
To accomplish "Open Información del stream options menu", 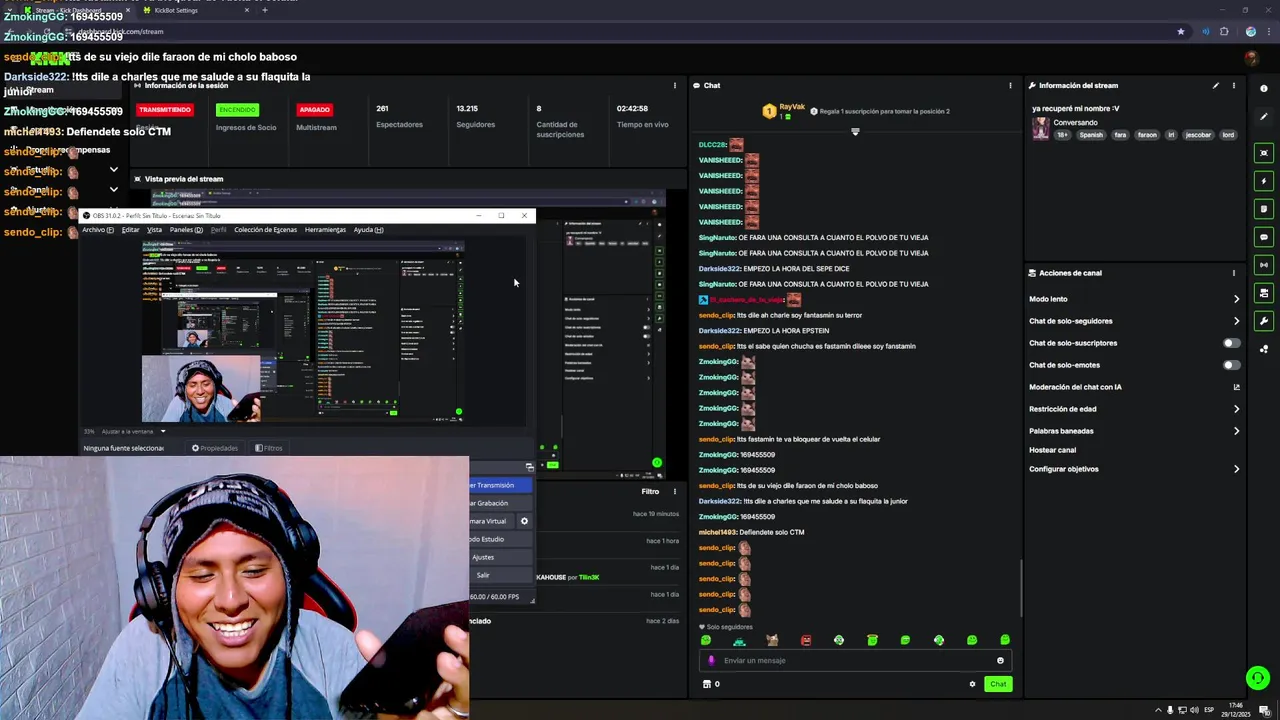I will [x=1234, y=86].
